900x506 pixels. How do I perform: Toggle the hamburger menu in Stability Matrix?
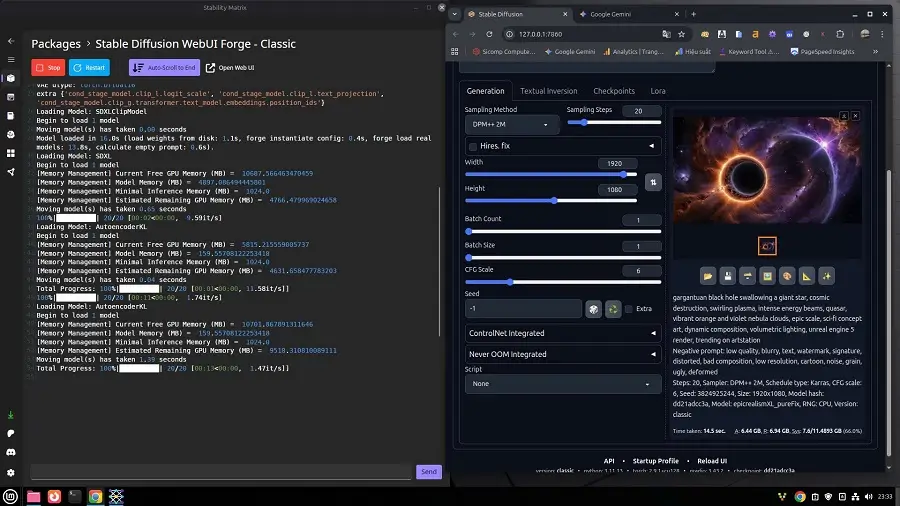point(11,60)
